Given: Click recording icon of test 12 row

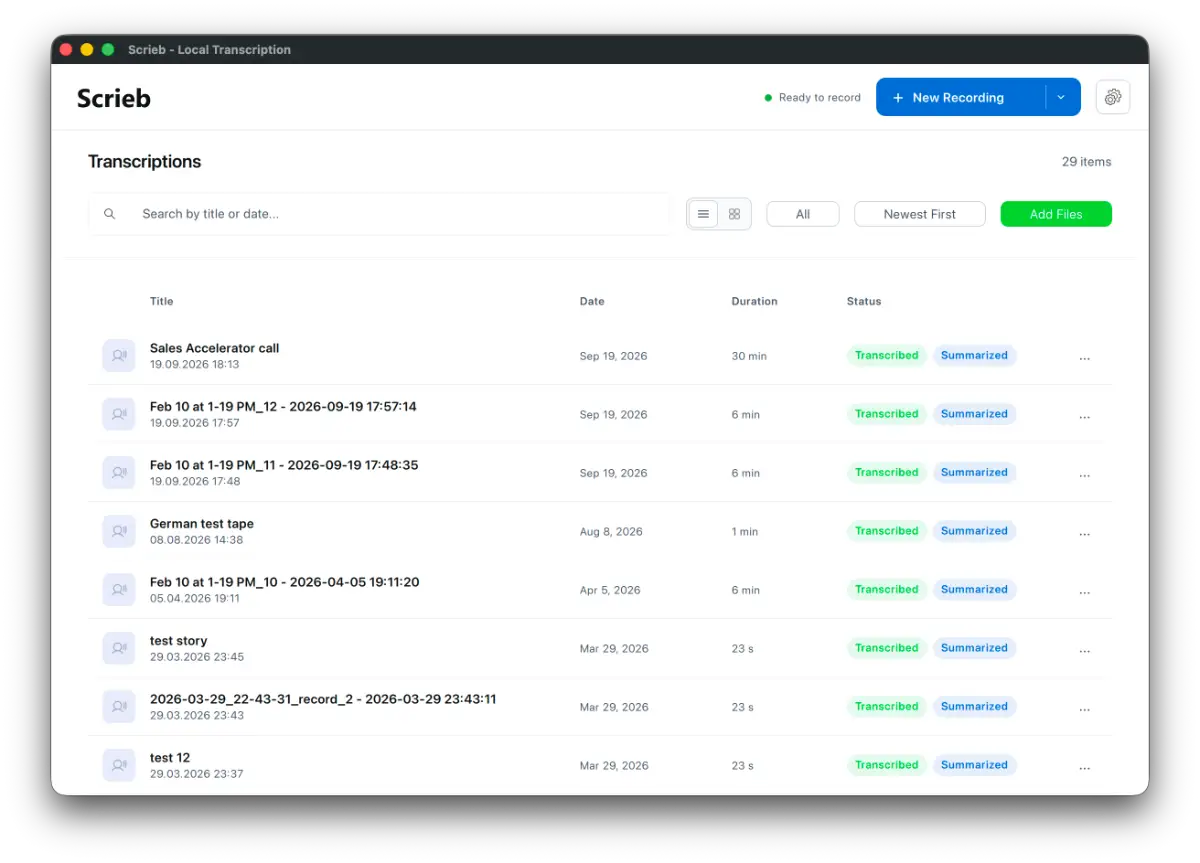Looking at the screenshot, I should [119, 765].
